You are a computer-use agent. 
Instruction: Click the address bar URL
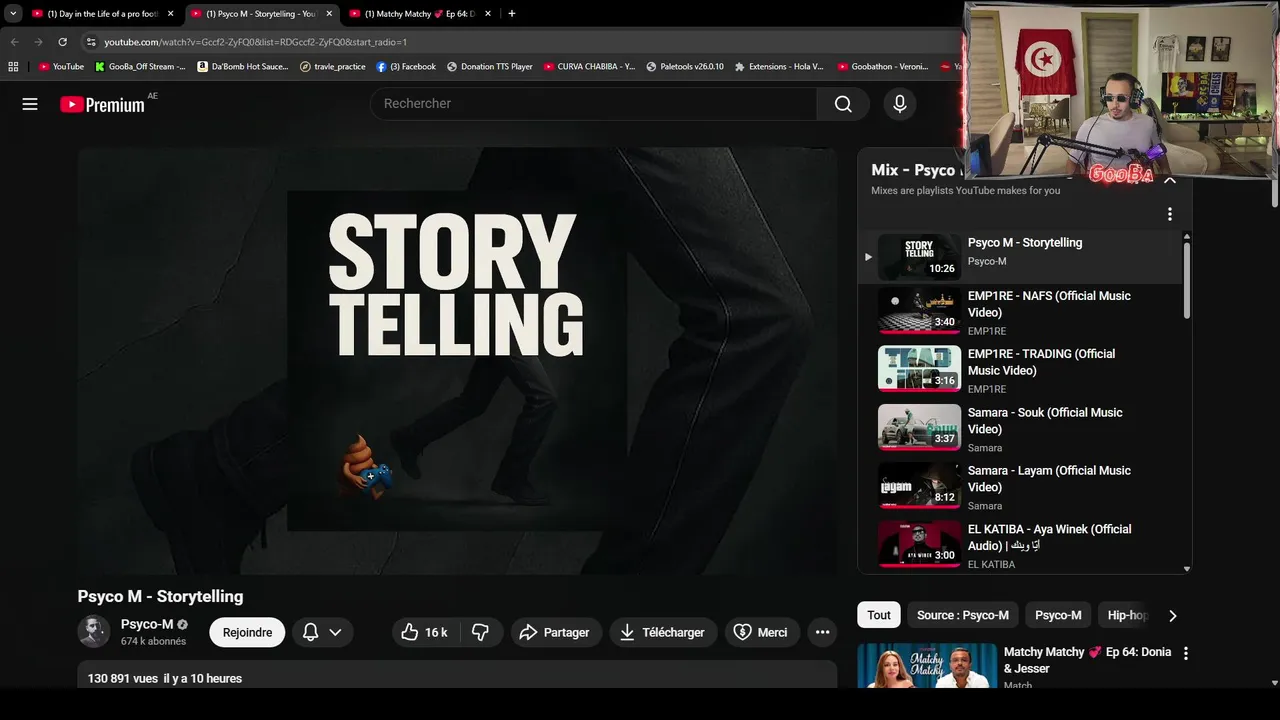coord(255,42)
